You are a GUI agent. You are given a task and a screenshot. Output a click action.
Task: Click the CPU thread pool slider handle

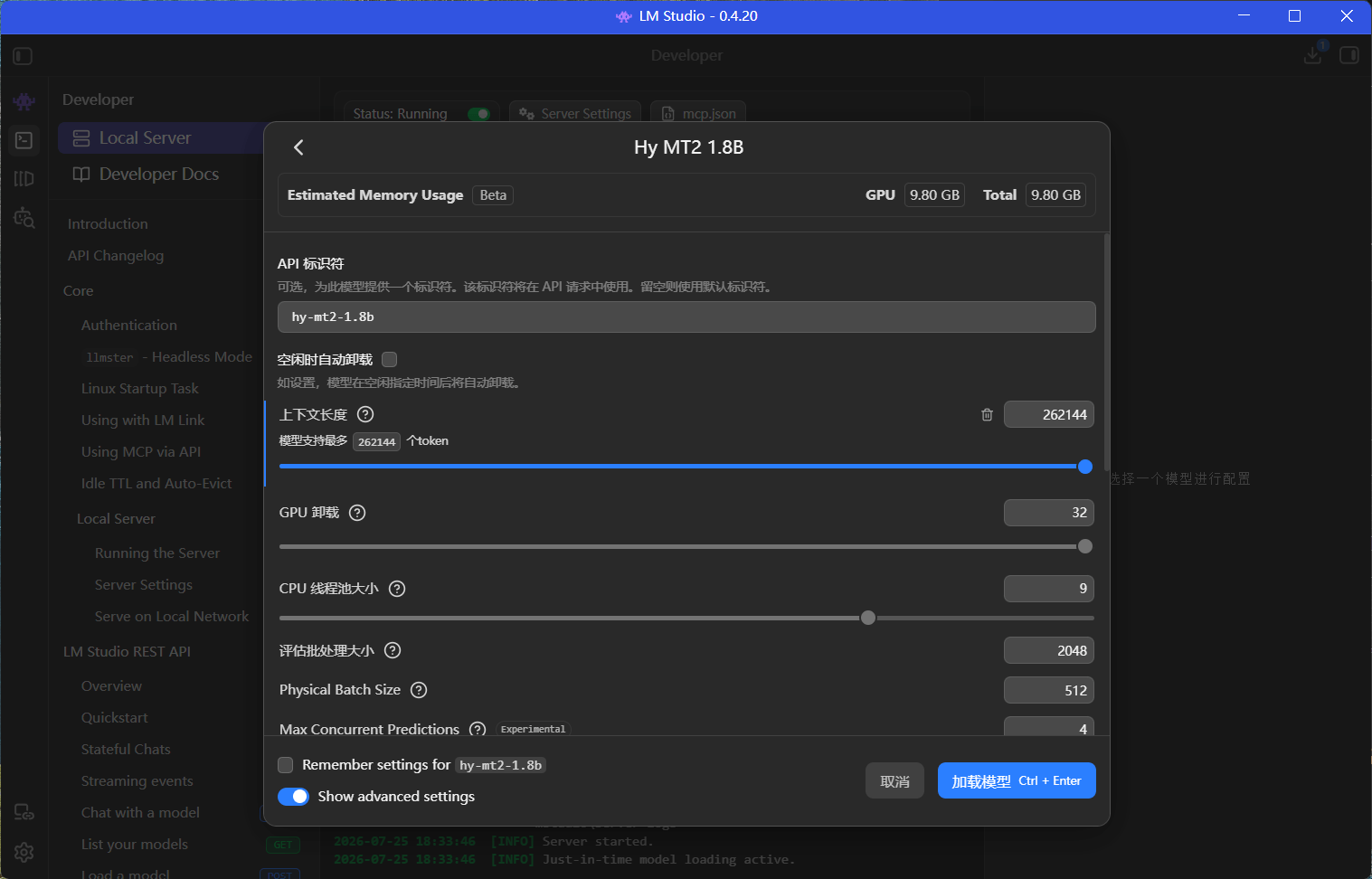point(868,619)
